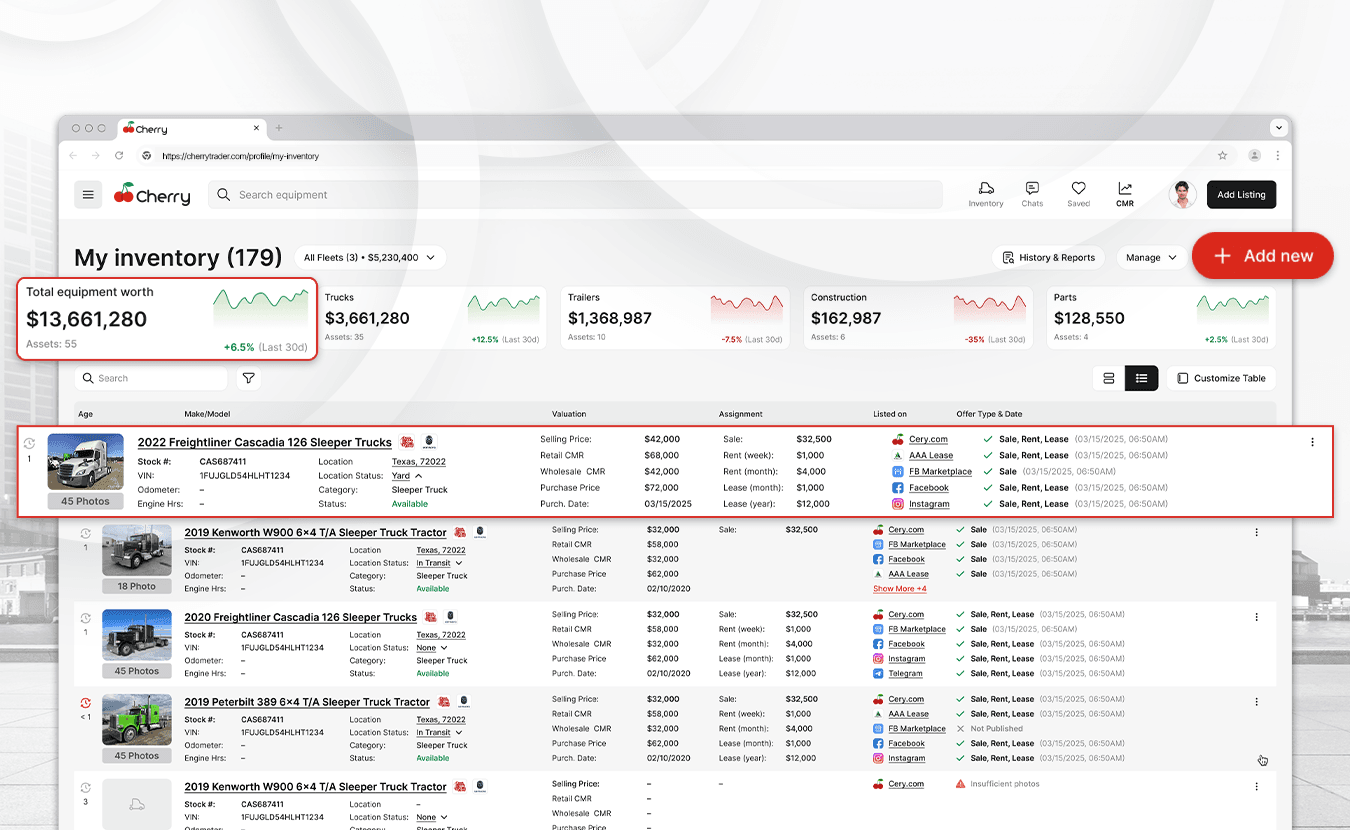Open the three-dot menu on the 2019 Peterbilt row

click(1256, 702)
